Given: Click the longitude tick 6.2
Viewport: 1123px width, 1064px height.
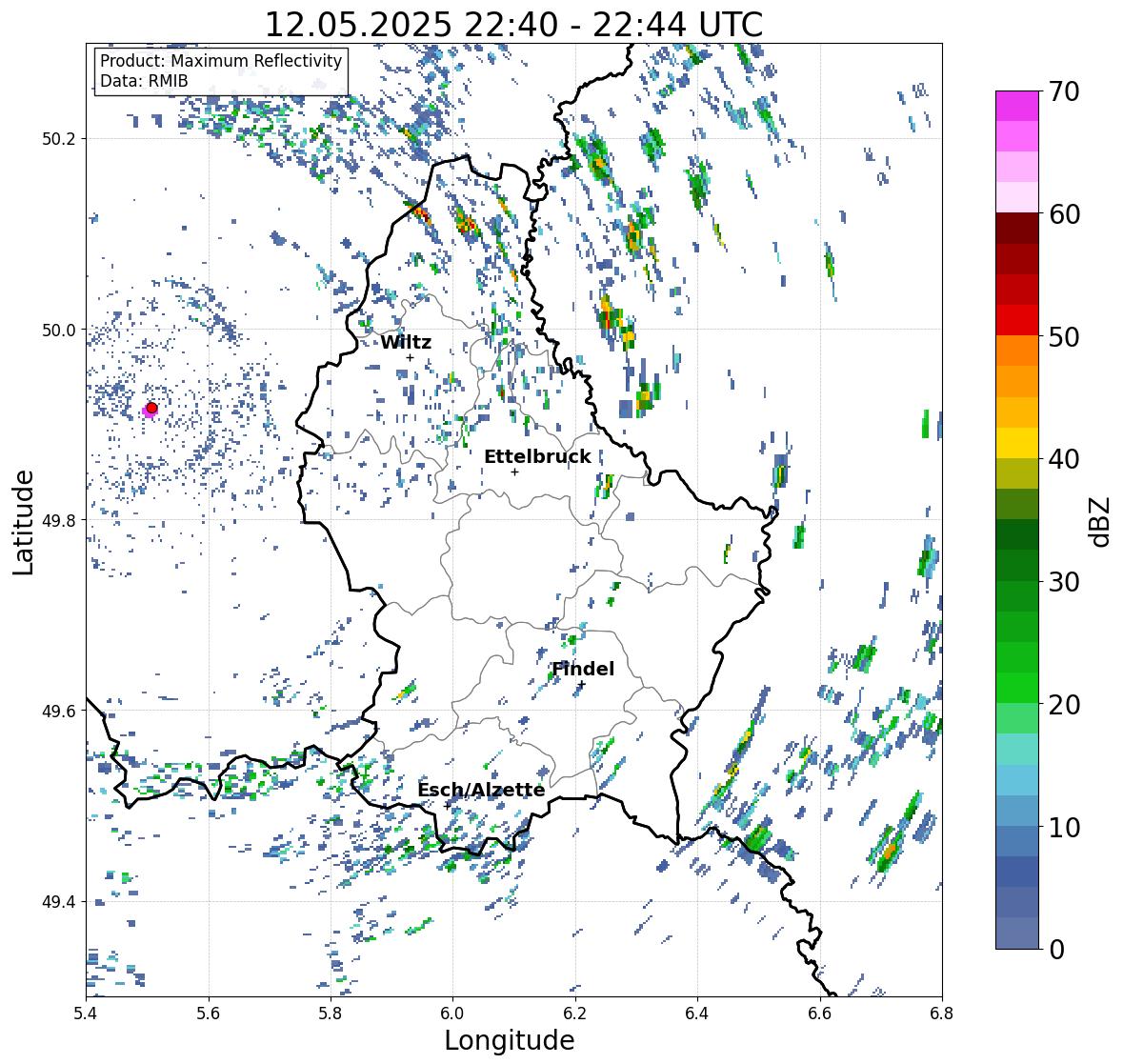Looking at the screenshot, I should pos(575,1013).
